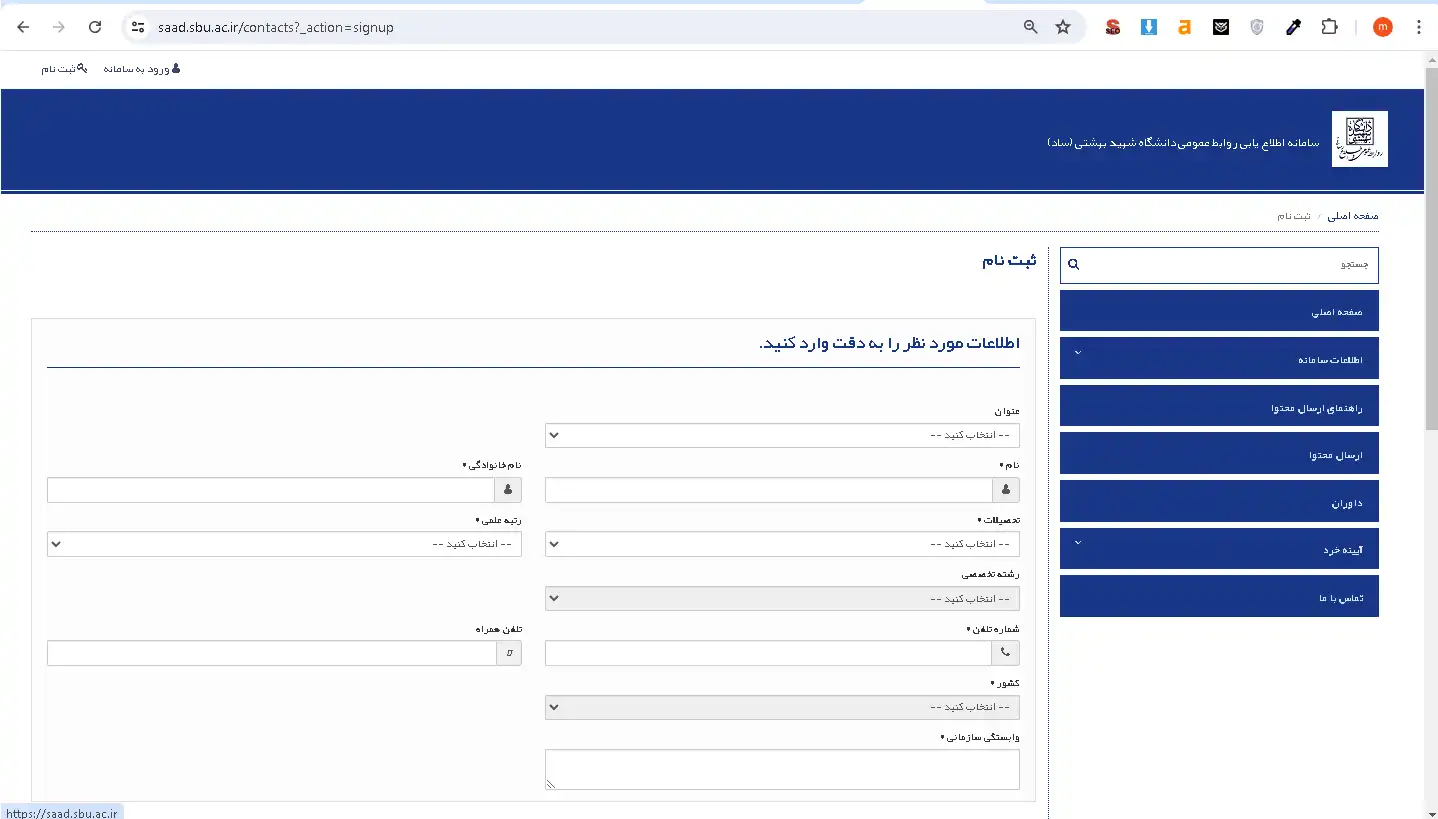The height and width of the screenshot is (819, 1438).
Task: Focus the تلفن همراه input field
Action: 271,653
